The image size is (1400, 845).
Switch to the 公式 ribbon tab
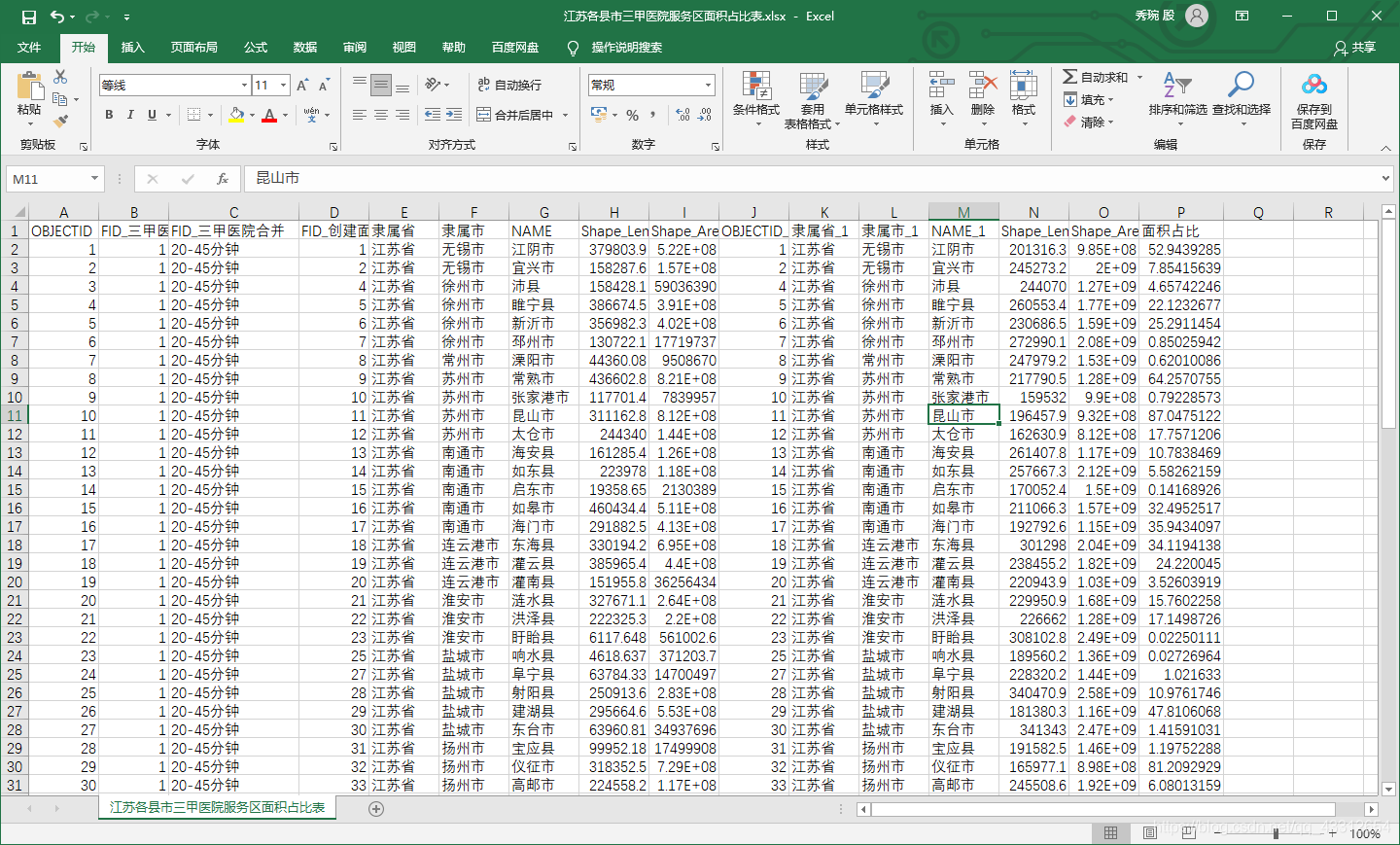[x=256, y=48]
